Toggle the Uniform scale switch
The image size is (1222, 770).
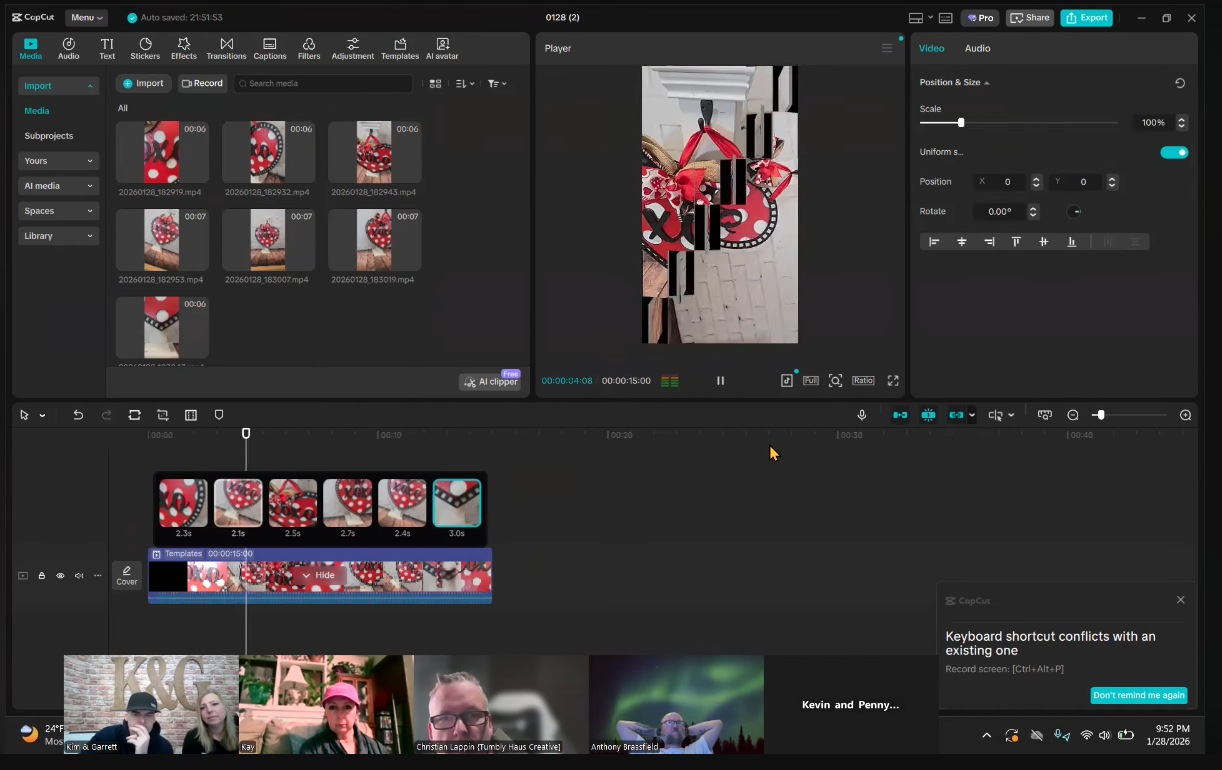(1174, 152)
